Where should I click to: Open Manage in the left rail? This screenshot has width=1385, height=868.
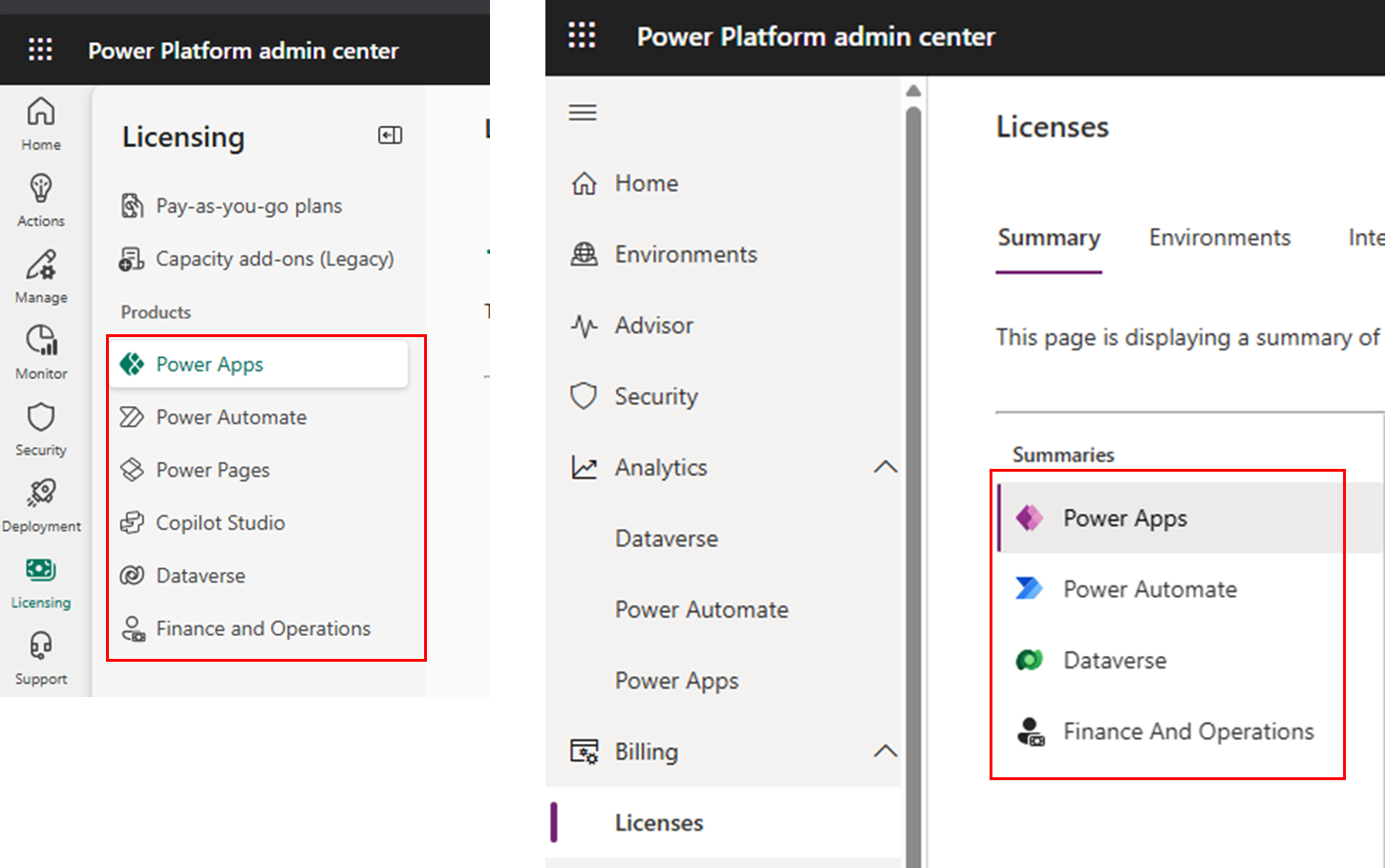coord(41,276)
